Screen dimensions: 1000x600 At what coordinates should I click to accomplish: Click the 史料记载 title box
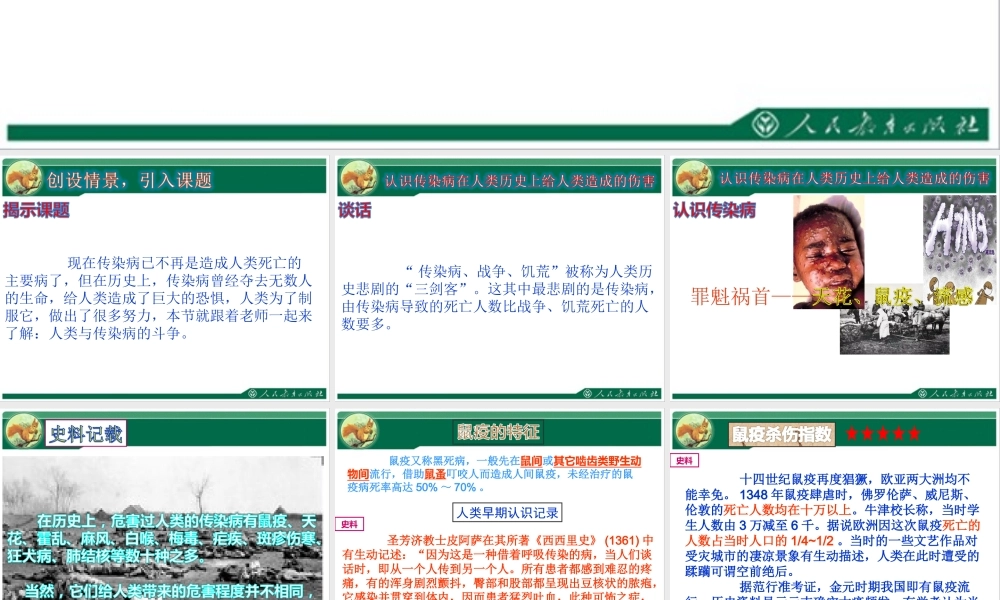tap(85, 434)
